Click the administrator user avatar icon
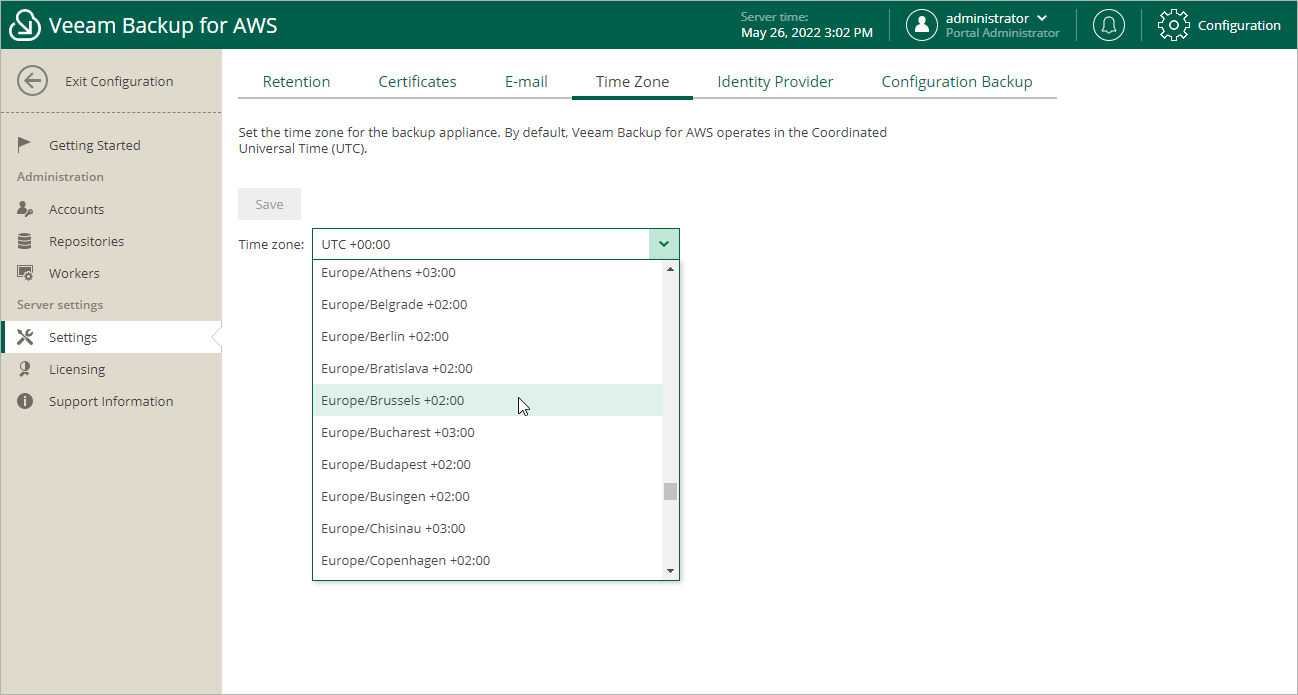Viewport: 1298px width, 695px height. pos(921,25)
